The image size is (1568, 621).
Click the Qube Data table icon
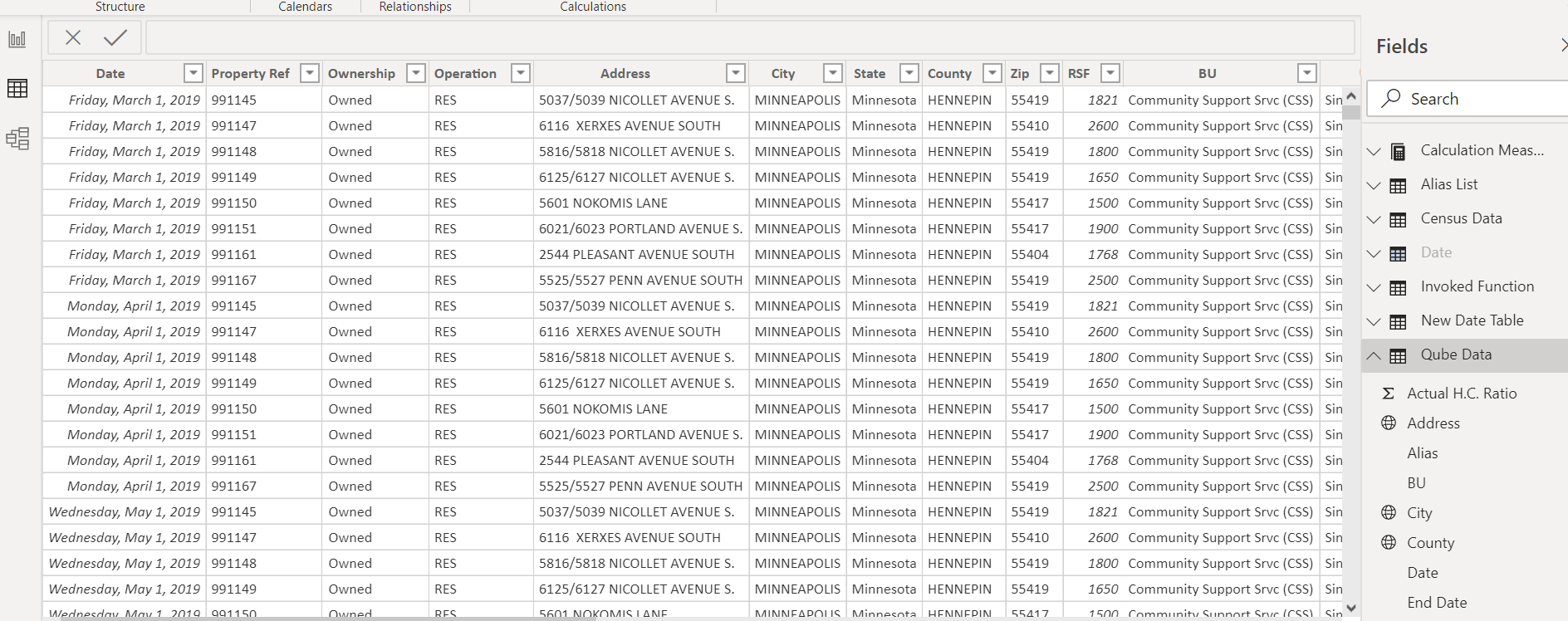[1399, 355]
